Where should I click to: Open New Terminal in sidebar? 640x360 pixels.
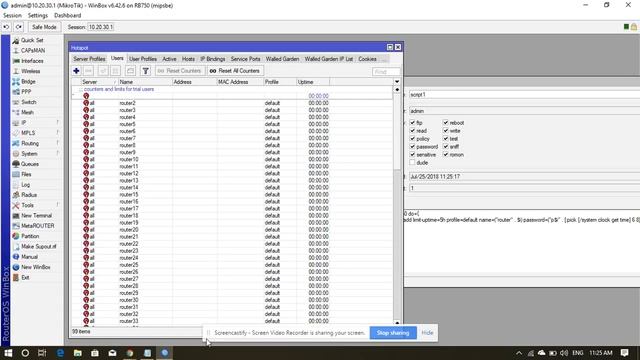(36, 216)
